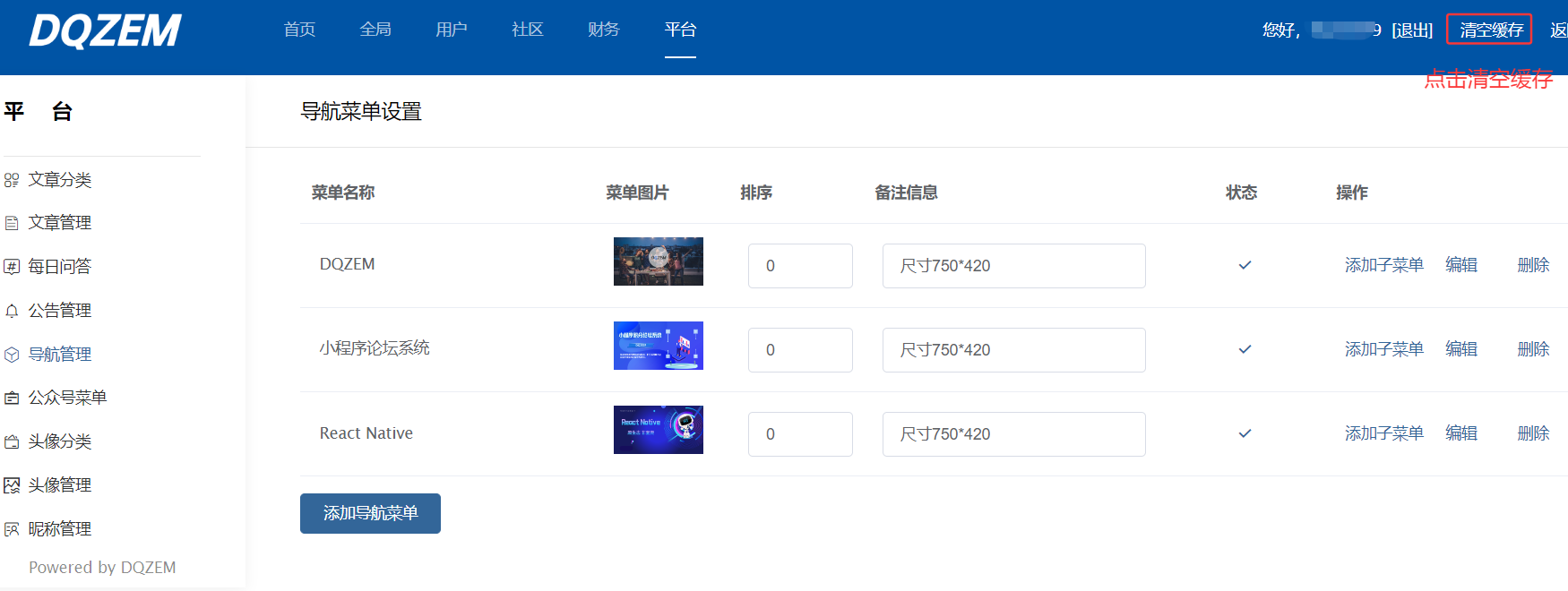This screenshot has height=591, width=1568.
Task: Click the 公告管理 bell icon
Action: click(x=12, y=311)
